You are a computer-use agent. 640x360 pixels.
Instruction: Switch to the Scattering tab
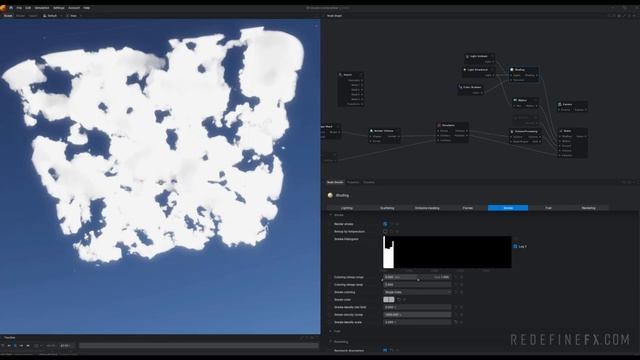[387, 208]
